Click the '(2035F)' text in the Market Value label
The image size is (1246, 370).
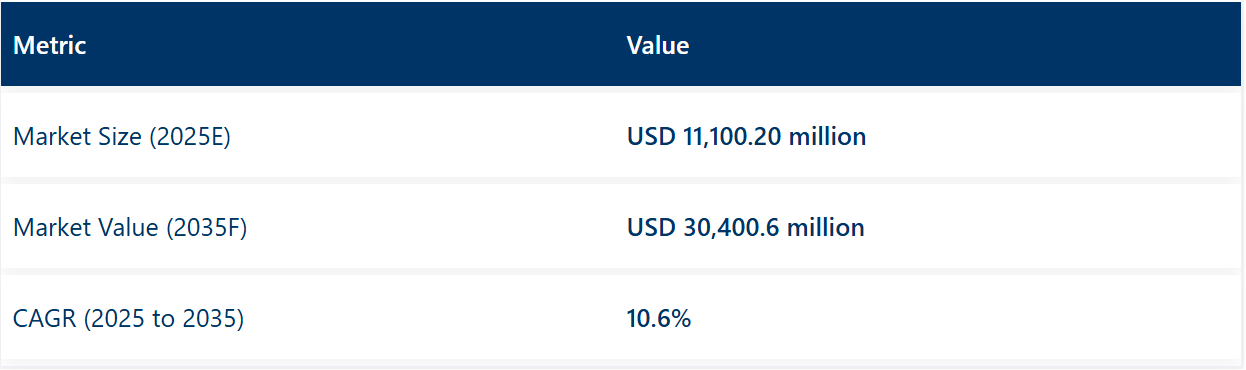(206, 228)
